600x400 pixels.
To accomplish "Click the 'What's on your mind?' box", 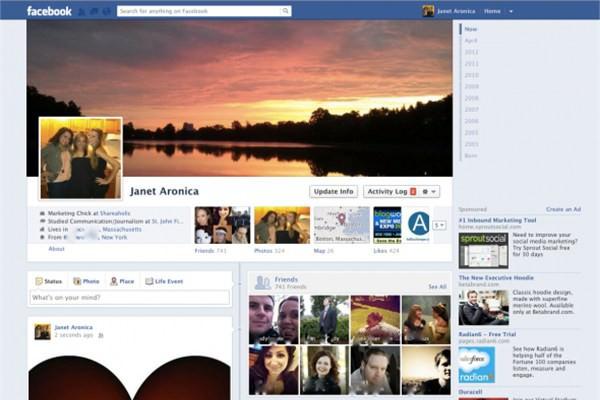I will click(130, 297).
